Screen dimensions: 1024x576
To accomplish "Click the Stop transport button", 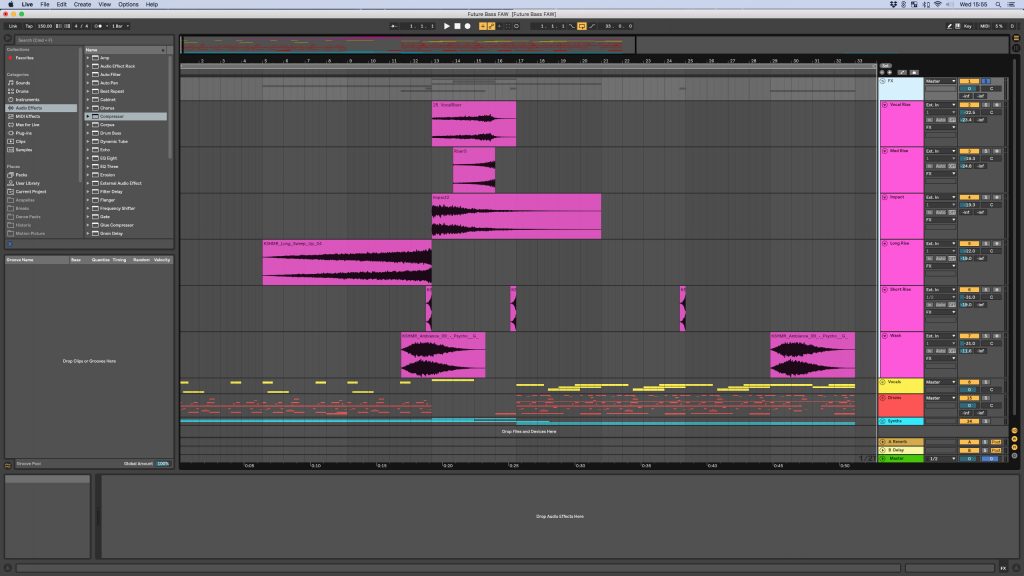I will point(457,26).
